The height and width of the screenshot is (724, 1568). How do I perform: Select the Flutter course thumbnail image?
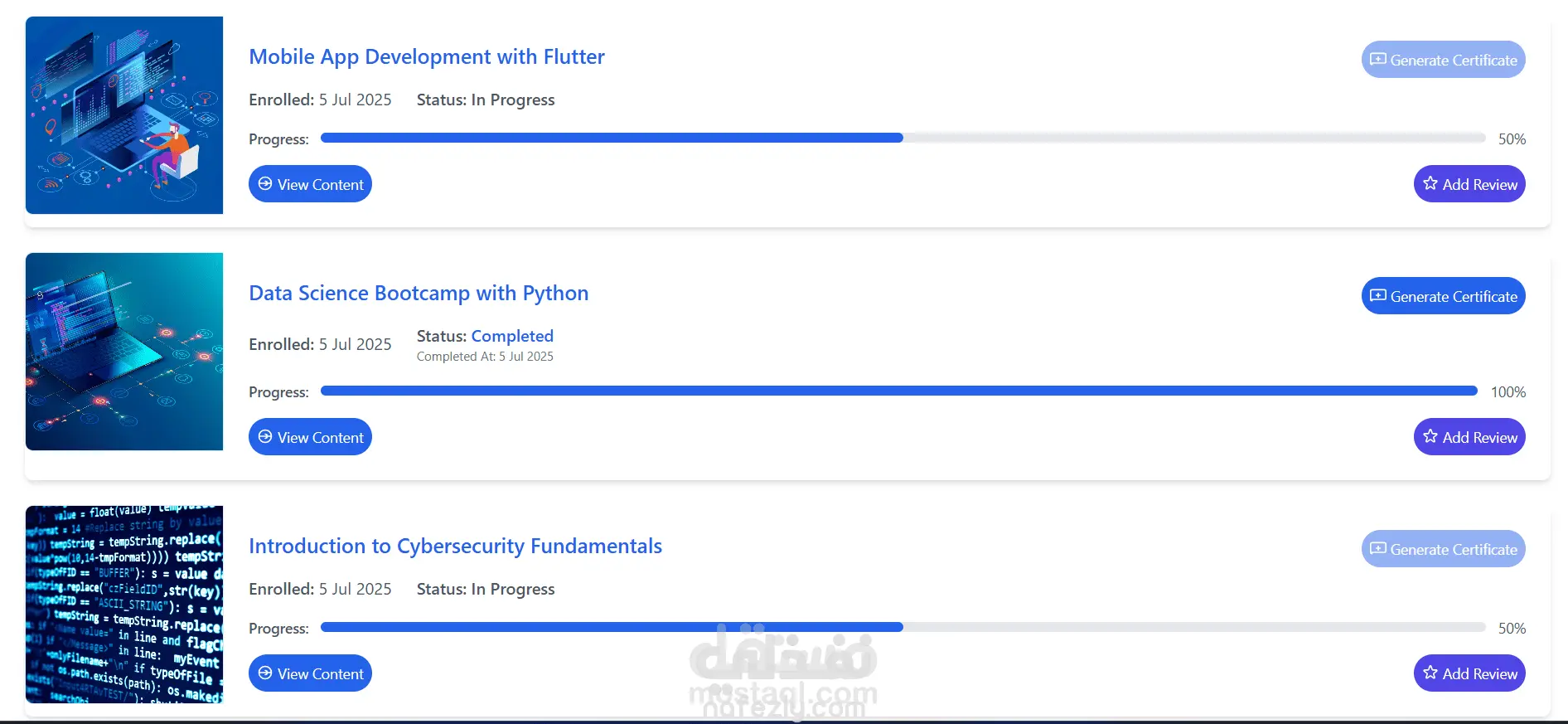(124, 115)
